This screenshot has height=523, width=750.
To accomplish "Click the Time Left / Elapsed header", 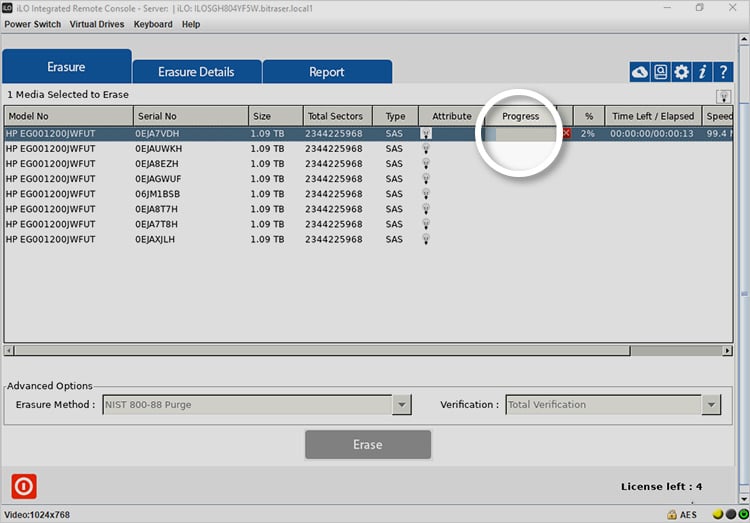I will (653, 116).
